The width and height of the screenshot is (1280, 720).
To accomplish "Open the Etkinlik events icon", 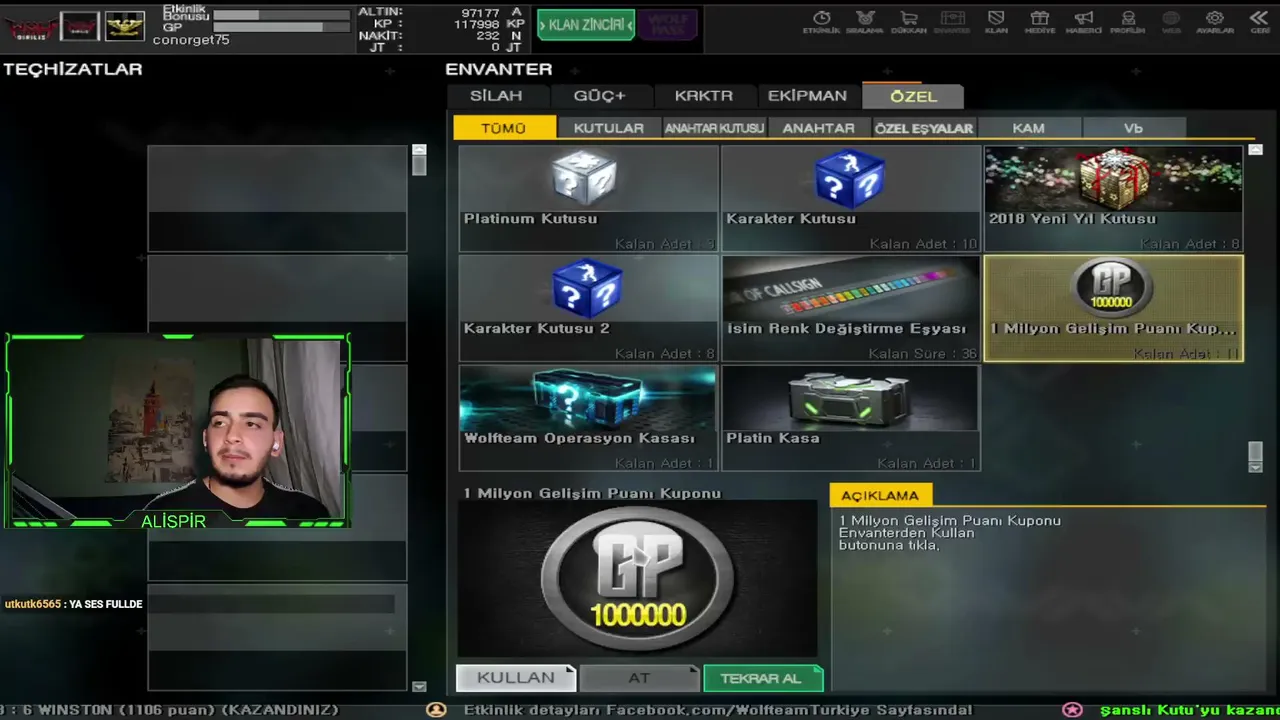I will point(821,22).
